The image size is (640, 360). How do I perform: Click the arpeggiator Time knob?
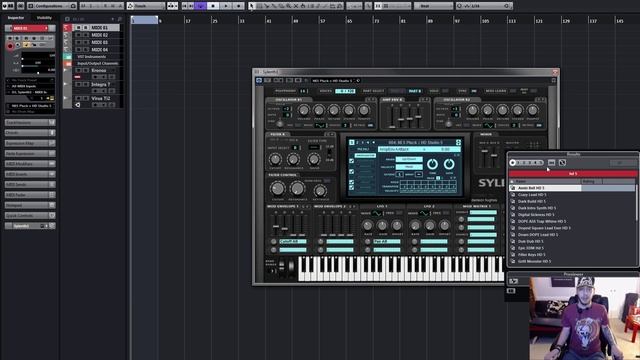point(432,164)
